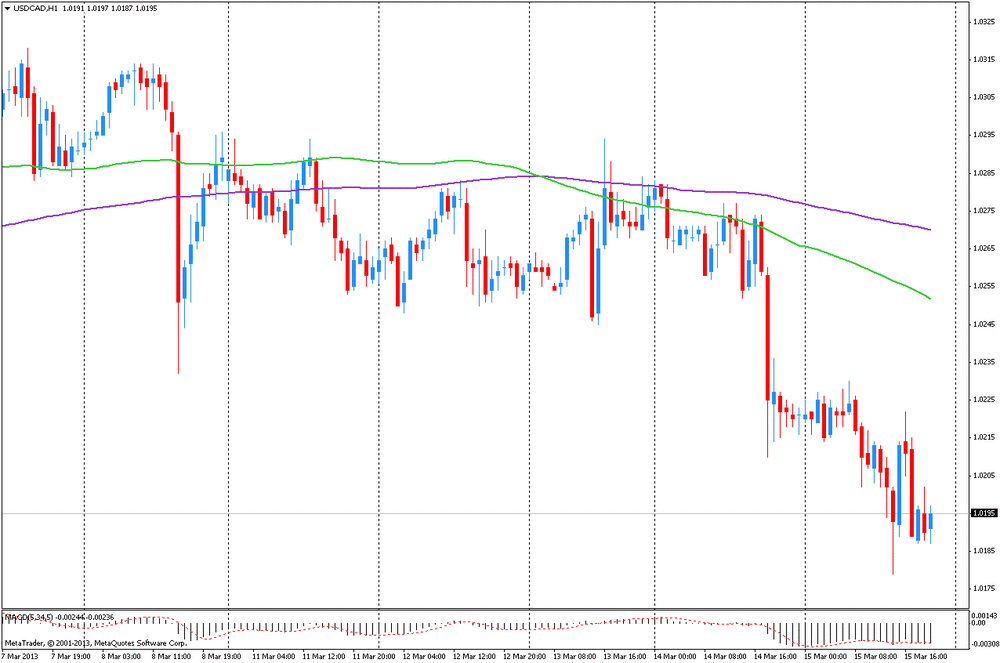Image resolution: width=1000 pixels, height=663 pixels.
Task: Click the 14 Mar 16:00 time label
Action: coord(776,656)
